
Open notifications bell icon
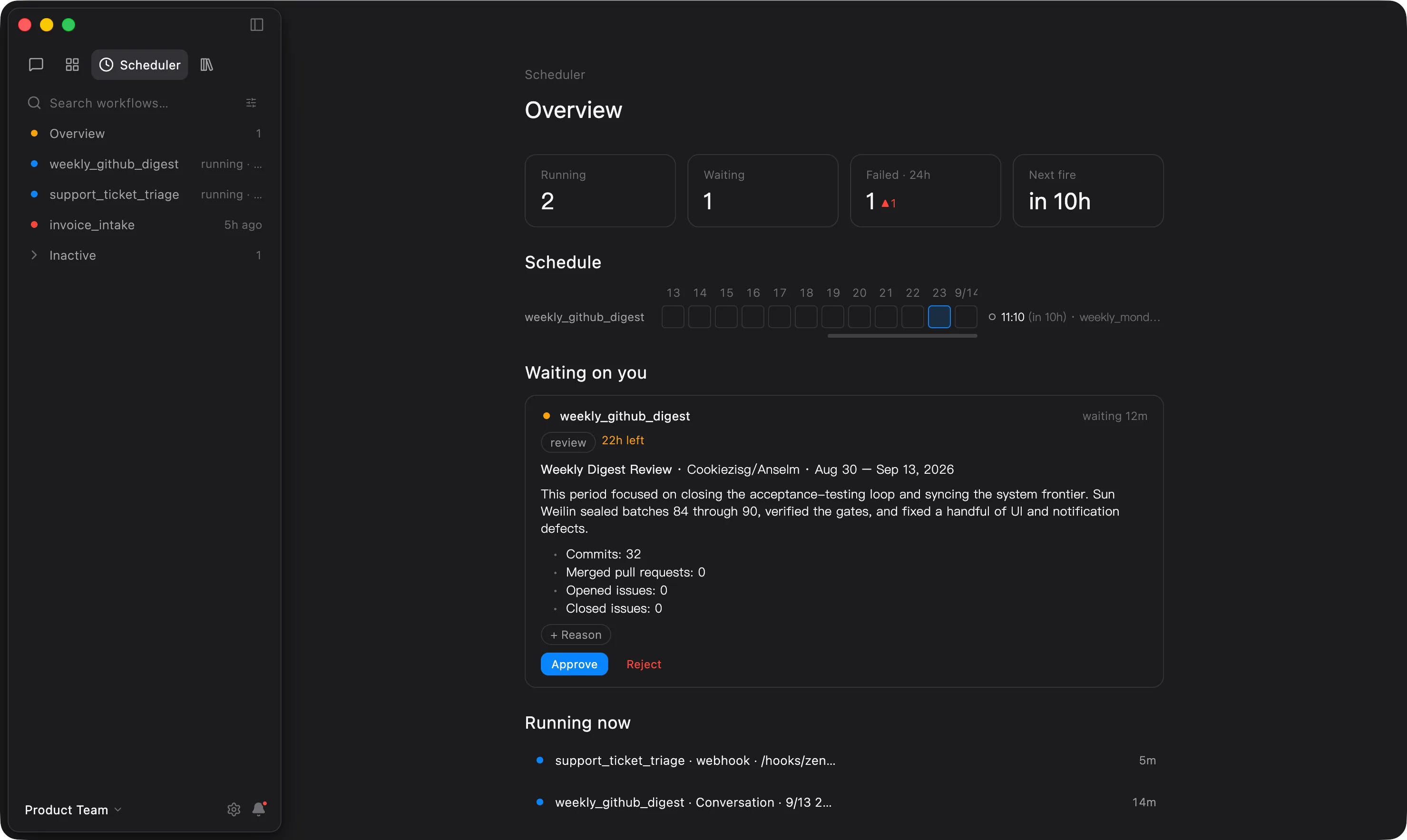[x=259, y=809]
